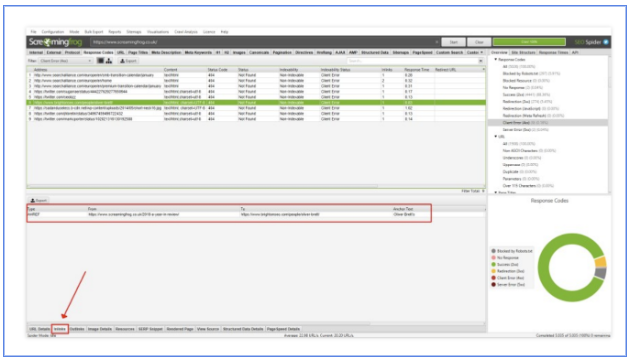Screen dimensions: 632x361
Task: Click the Export icon beside the filter
Action: point(129,61)
